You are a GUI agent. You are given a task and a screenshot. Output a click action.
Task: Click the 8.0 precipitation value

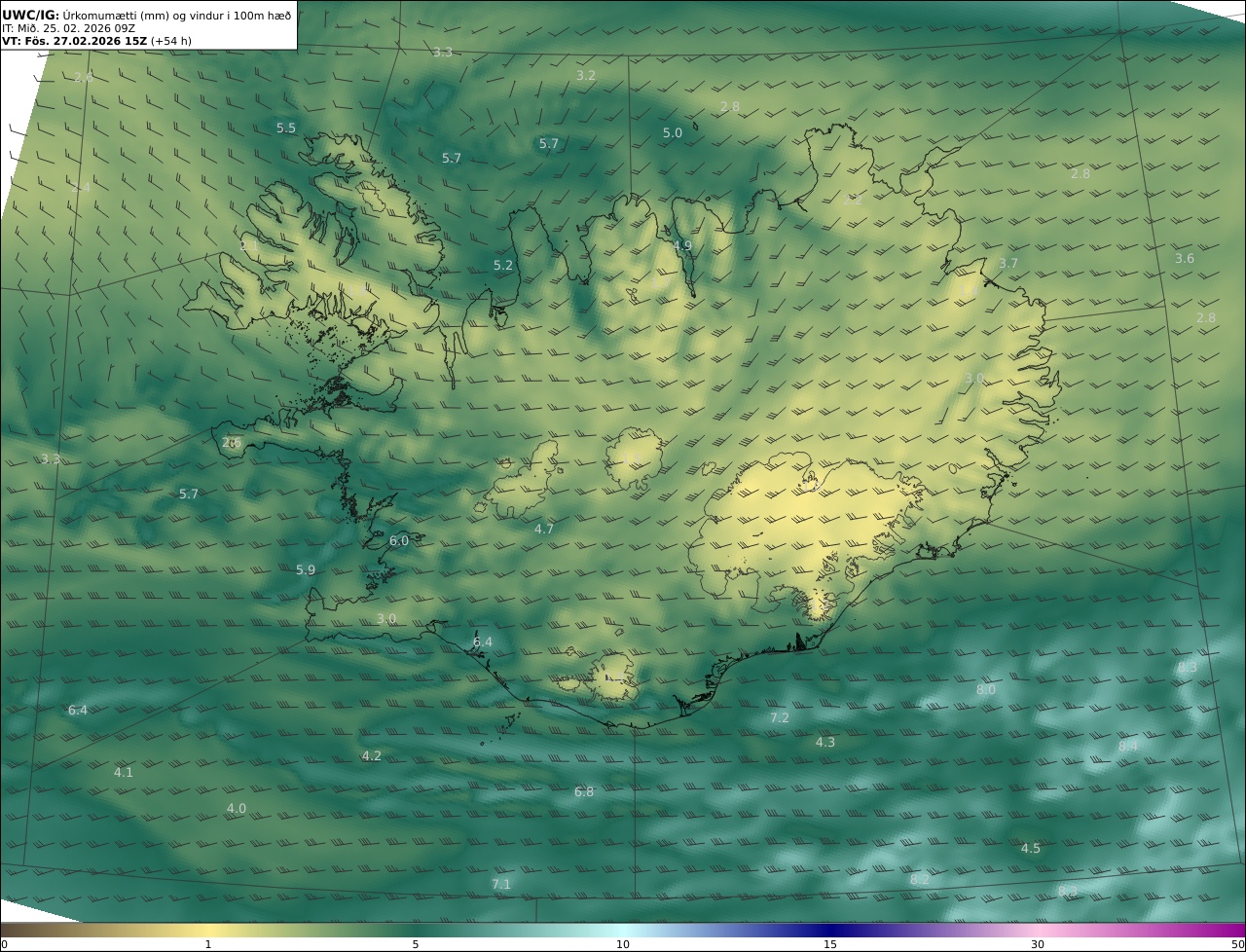[x=986, y=689]
